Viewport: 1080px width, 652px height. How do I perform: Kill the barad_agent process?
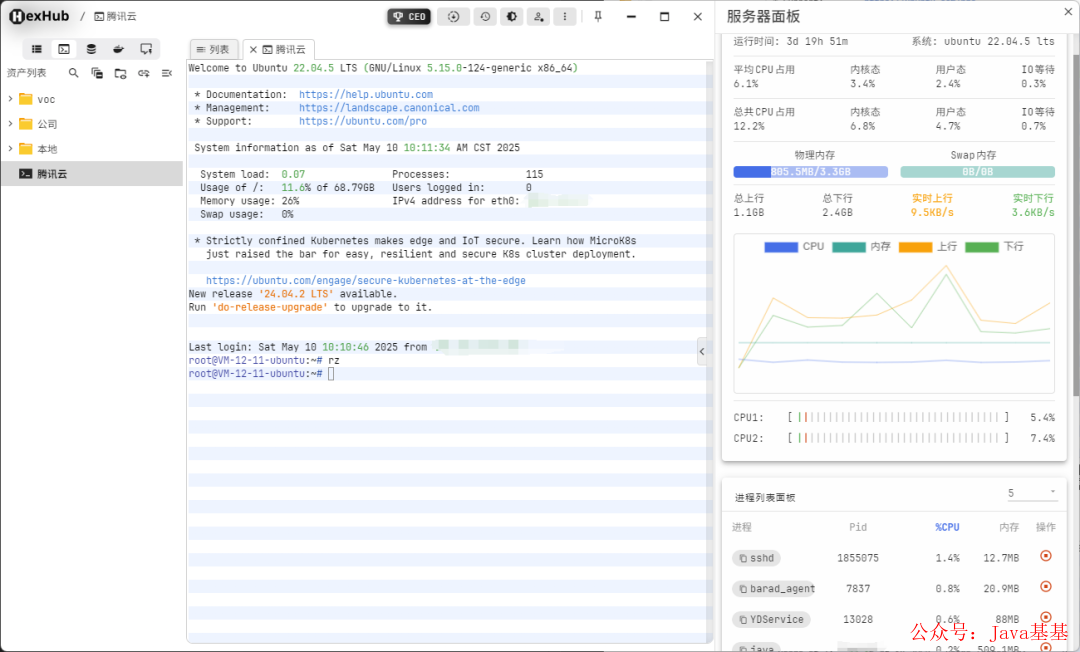pyautogui.click(x=1046, y=587)
